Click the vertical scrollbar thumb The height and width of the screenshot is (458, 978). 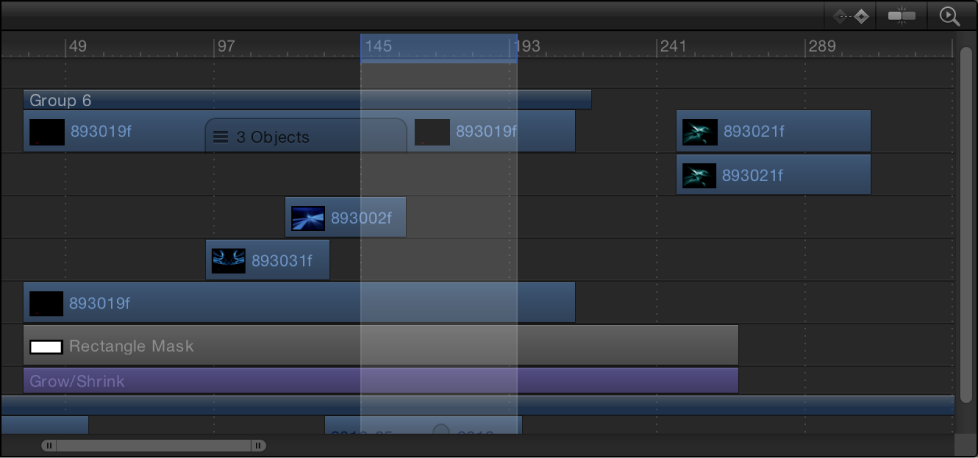966,223
